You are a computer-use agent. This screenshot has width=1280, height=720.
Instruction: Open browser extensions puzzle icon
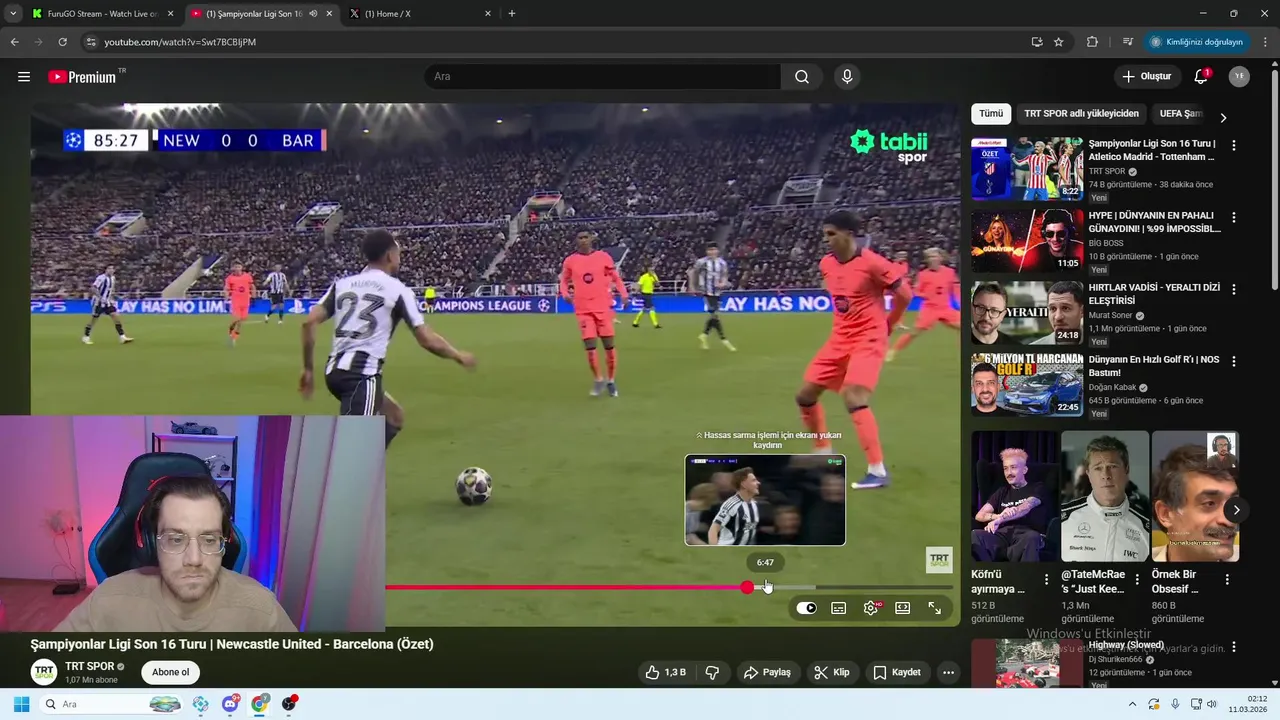[x=1092, y=42]
